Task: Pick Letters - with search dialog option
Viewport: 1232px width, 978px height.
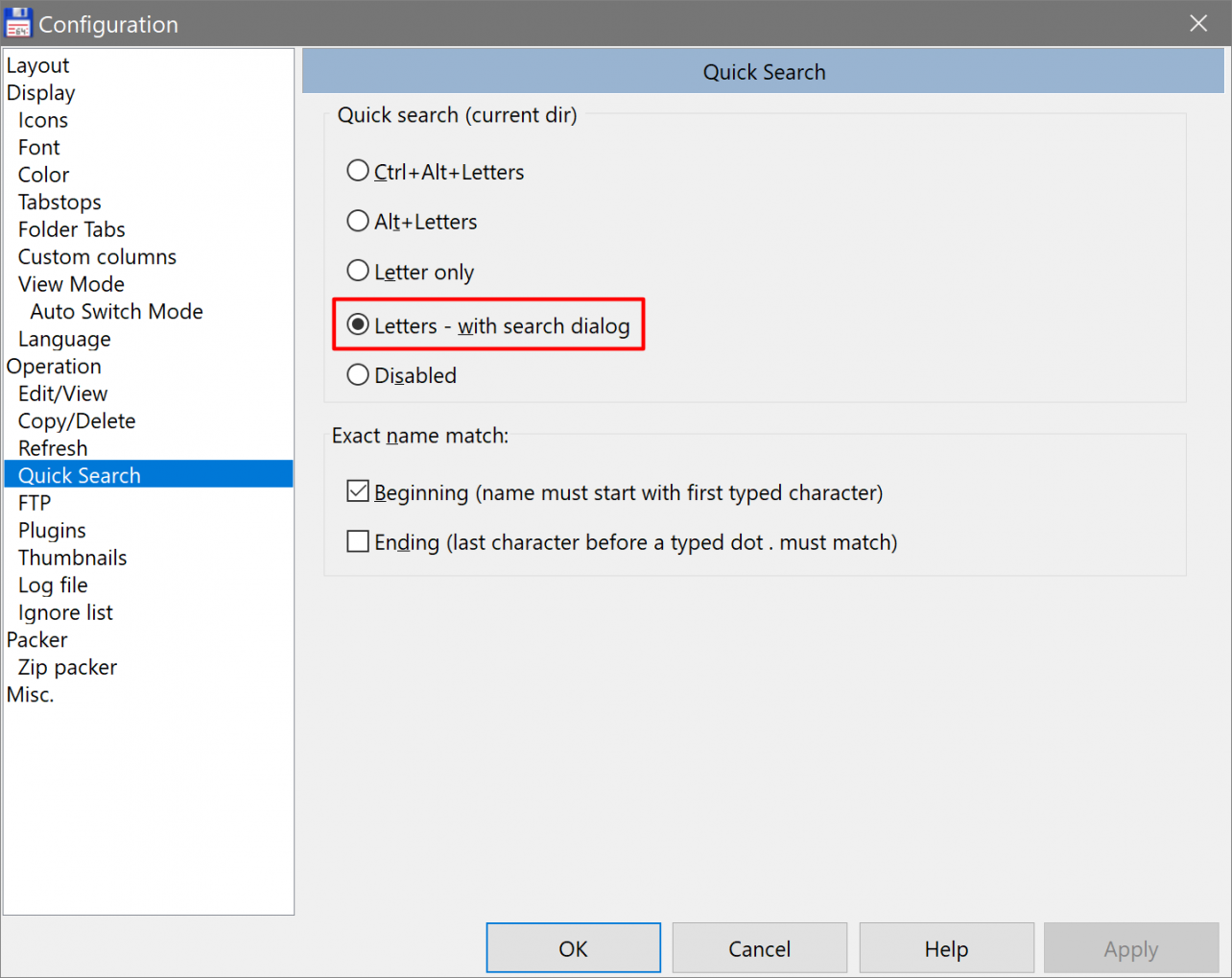Action: tap(358, 325)
